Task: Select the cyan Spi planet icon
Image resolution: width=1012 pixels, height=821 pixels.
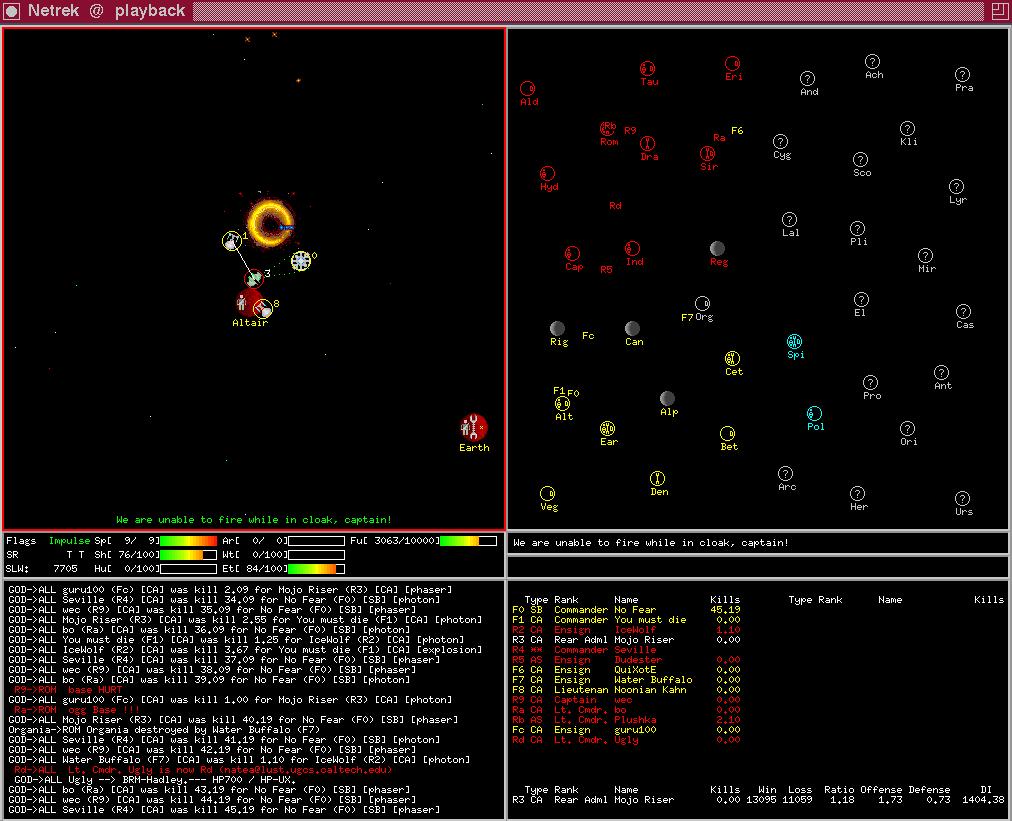Action: [794, 341]
